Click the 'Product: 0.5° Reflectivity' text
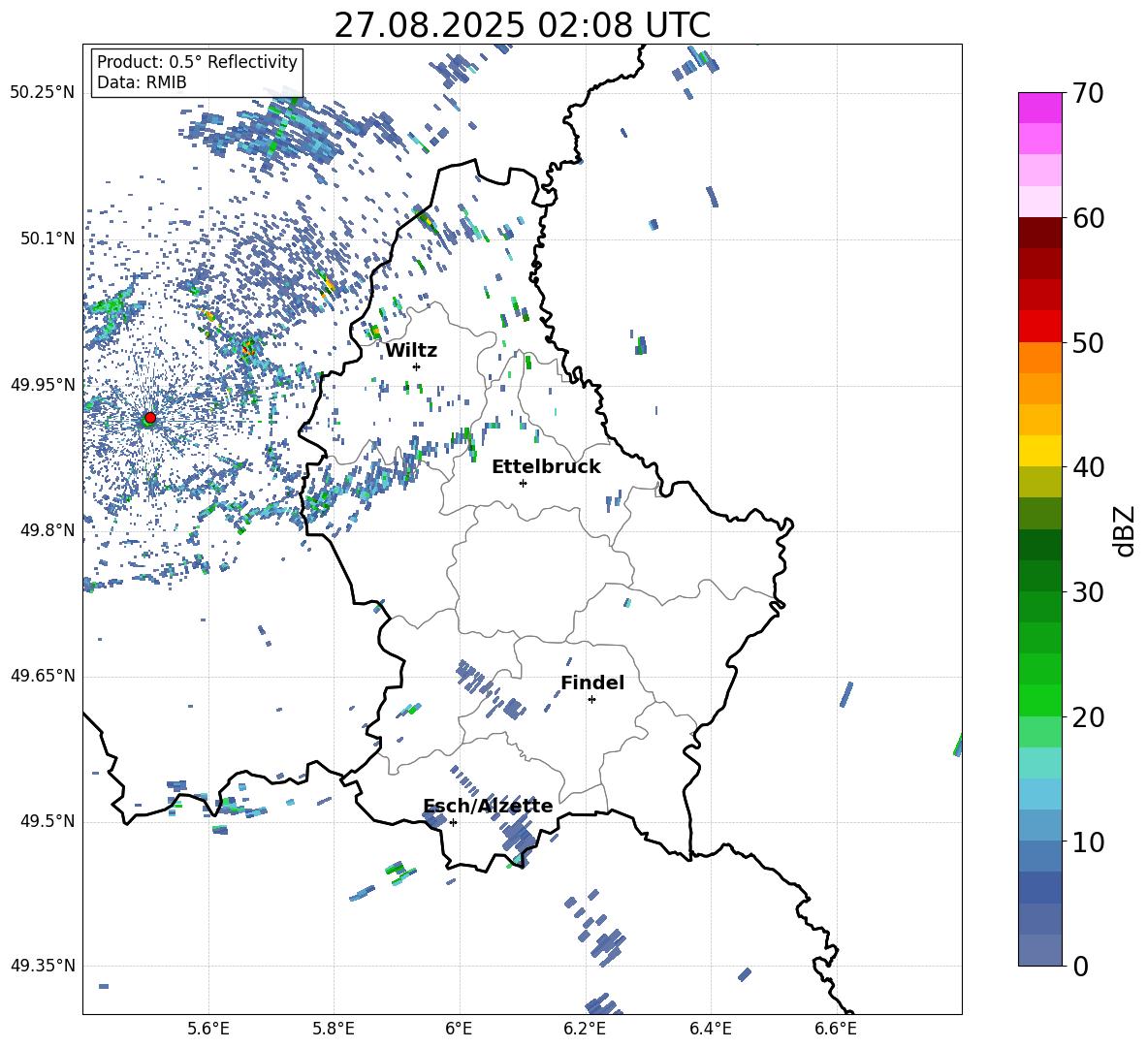 click(197, 61)
